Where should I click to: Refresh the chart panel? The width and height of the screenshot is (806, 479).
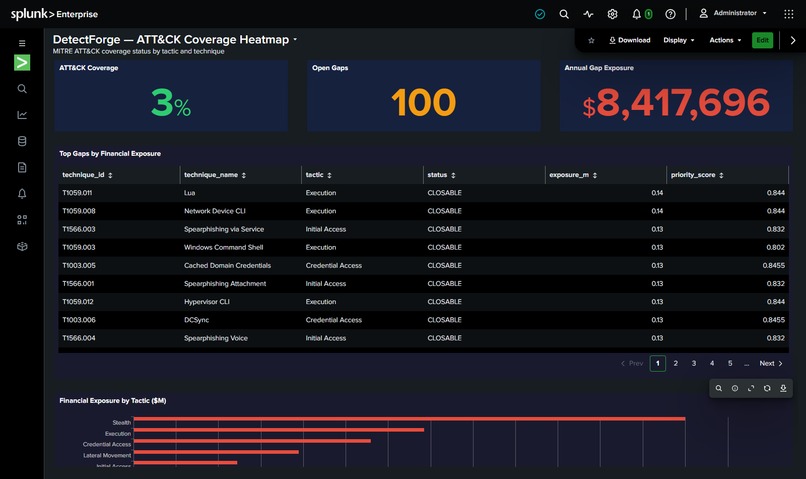[x=767, y=389]
